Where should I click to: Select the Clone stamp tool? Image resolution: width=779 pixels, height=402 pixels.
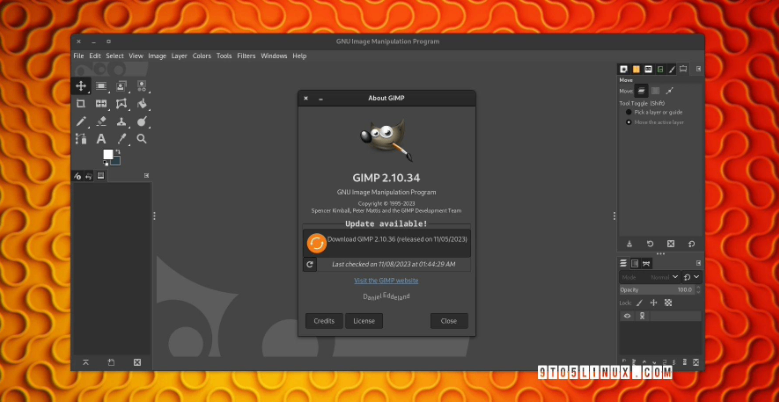point(121,121)
